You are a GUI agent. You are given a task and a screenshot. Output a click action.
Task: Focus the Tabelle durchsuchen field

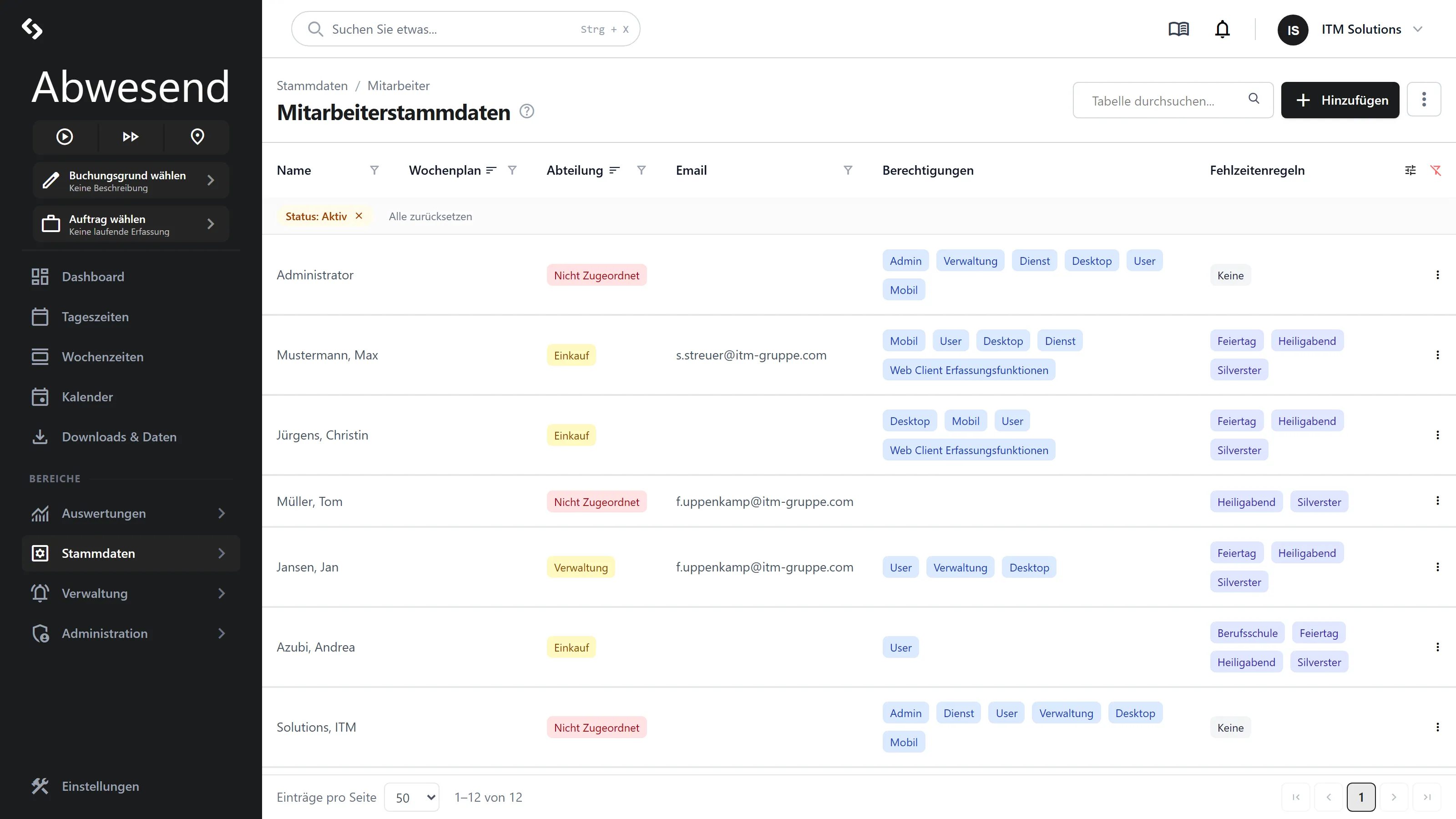(x=1173, y=100)
